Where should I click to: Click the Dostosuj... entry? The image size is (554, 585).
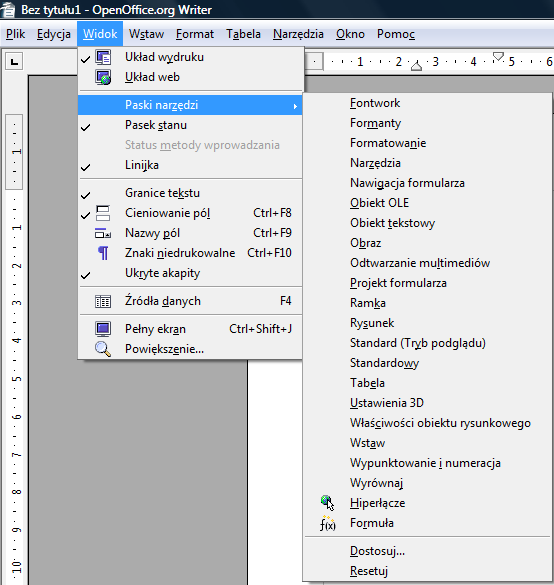(377, 551)
